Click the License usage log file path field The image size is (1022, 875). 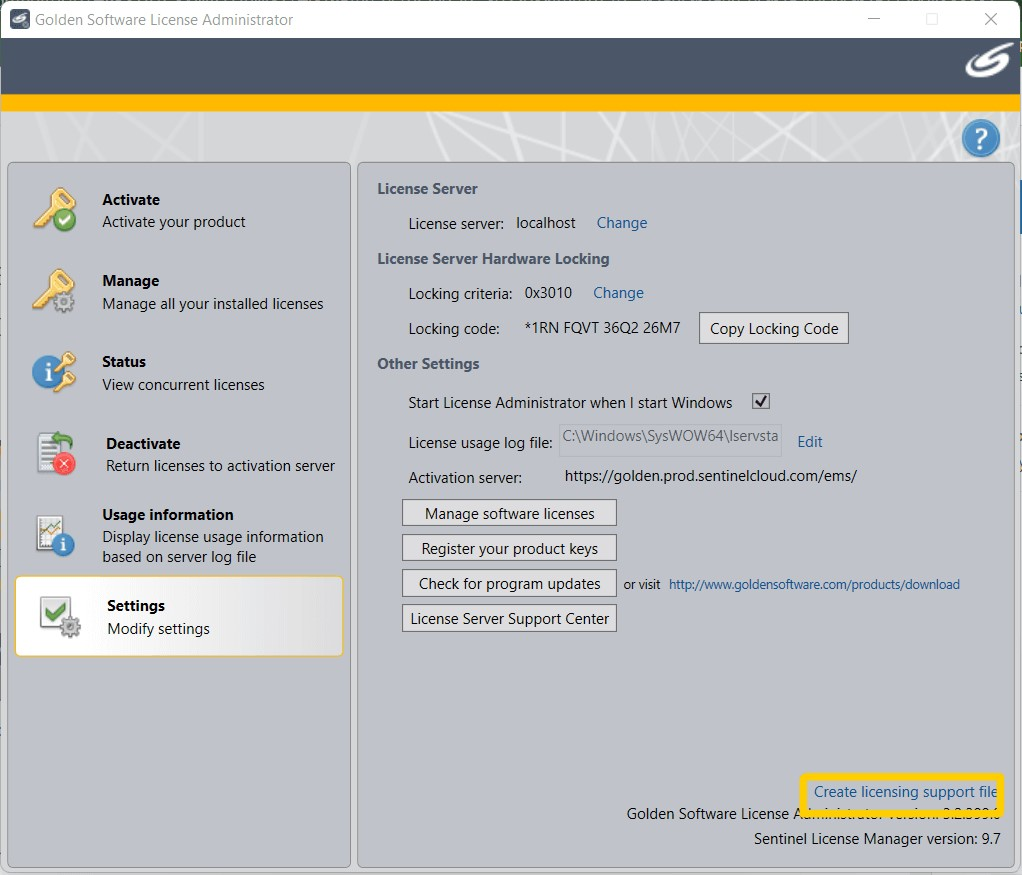tap(670, 439)
